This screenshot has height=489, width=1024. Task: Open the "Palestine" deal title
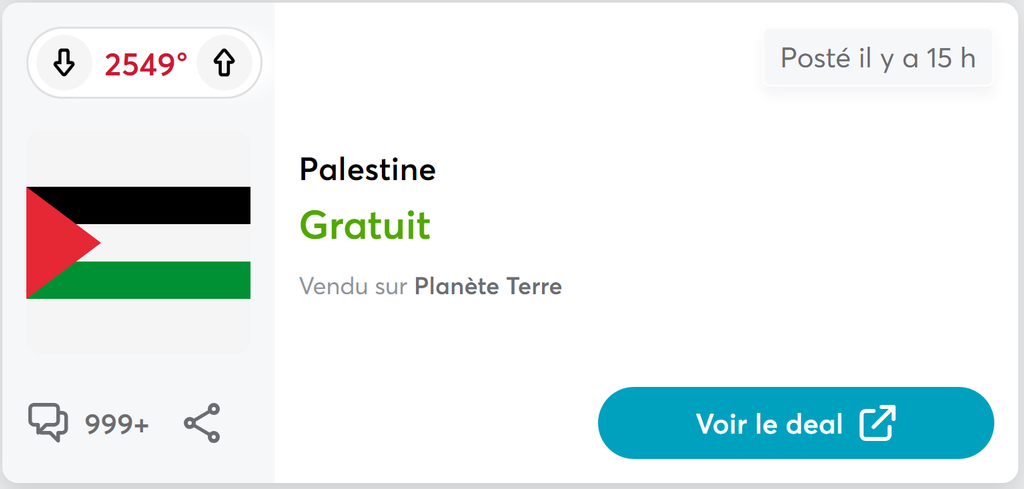tap(367, 169)
